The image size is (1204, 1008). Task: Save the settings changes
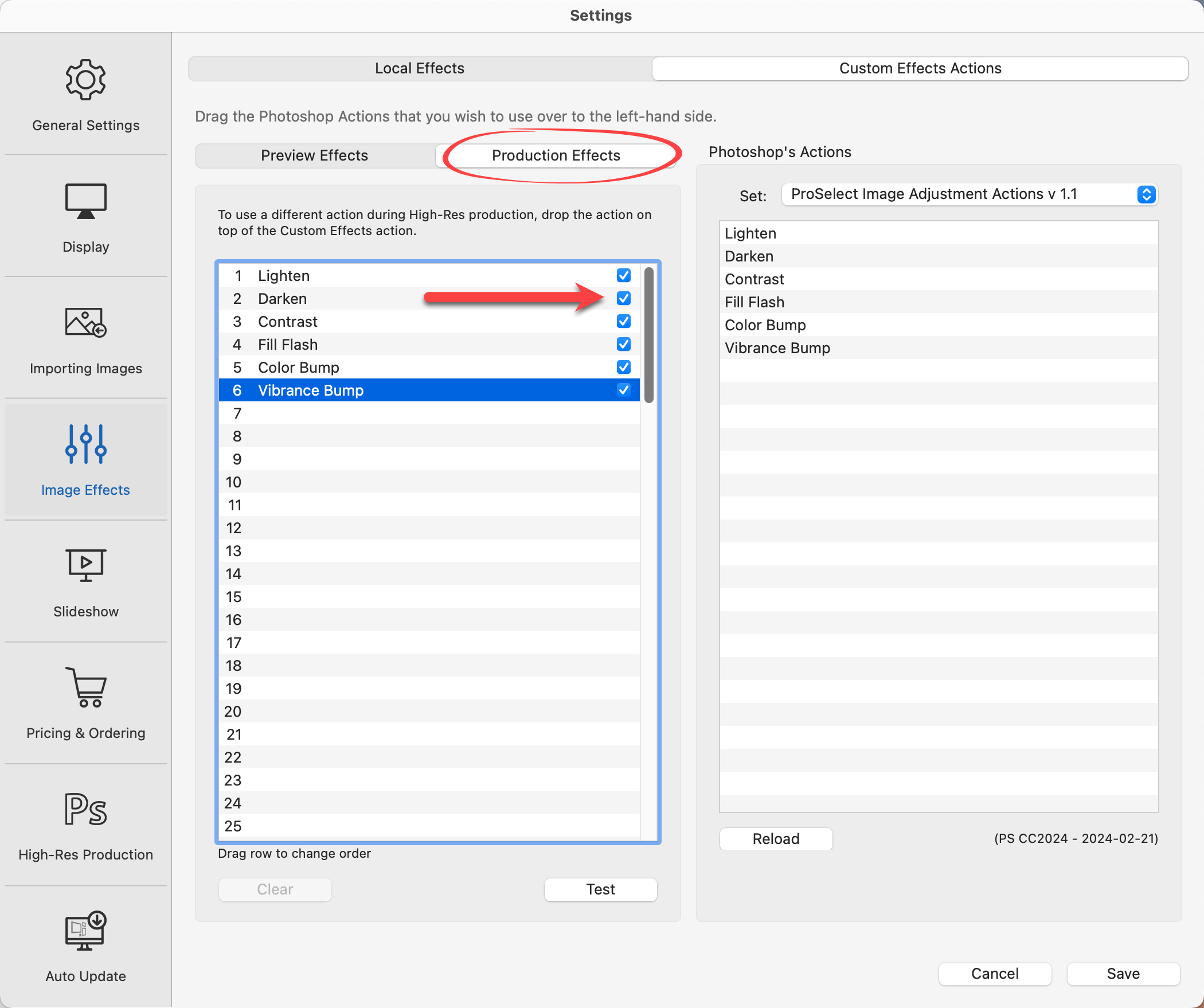point(1123,974)
